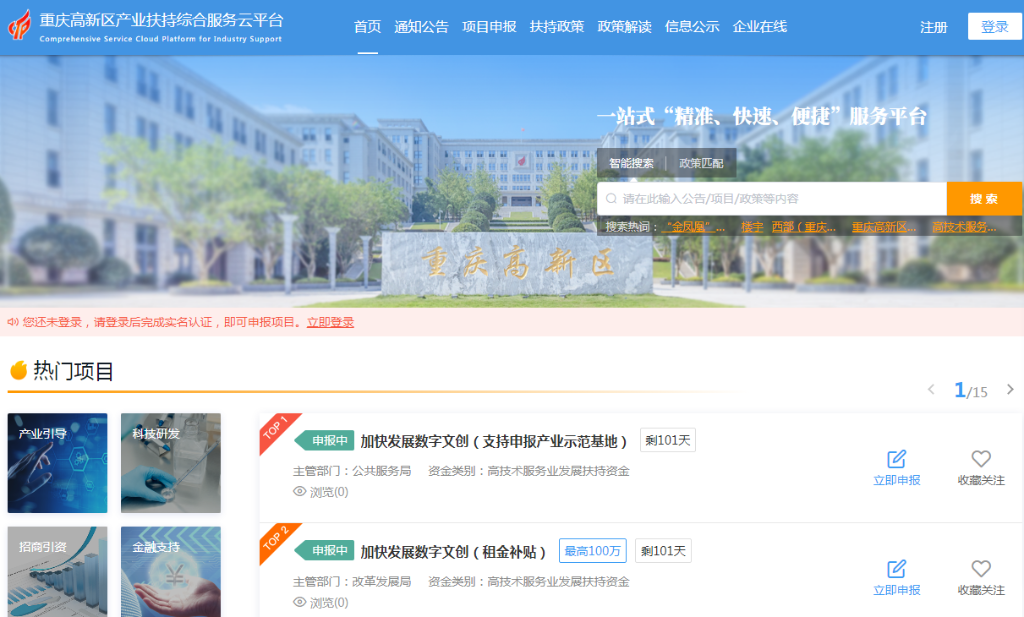Follow the 立即登录 link in the notice bar

pos(329,321)
